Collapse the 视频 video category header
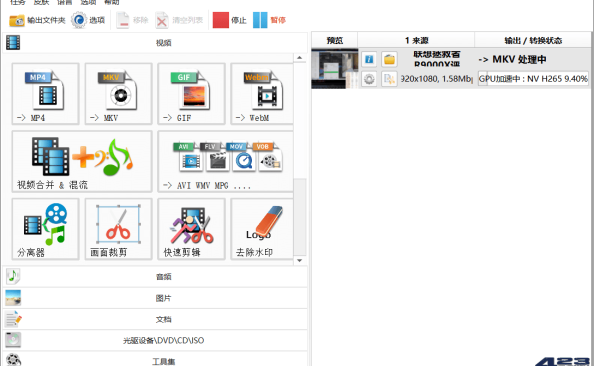 (155, 42)
